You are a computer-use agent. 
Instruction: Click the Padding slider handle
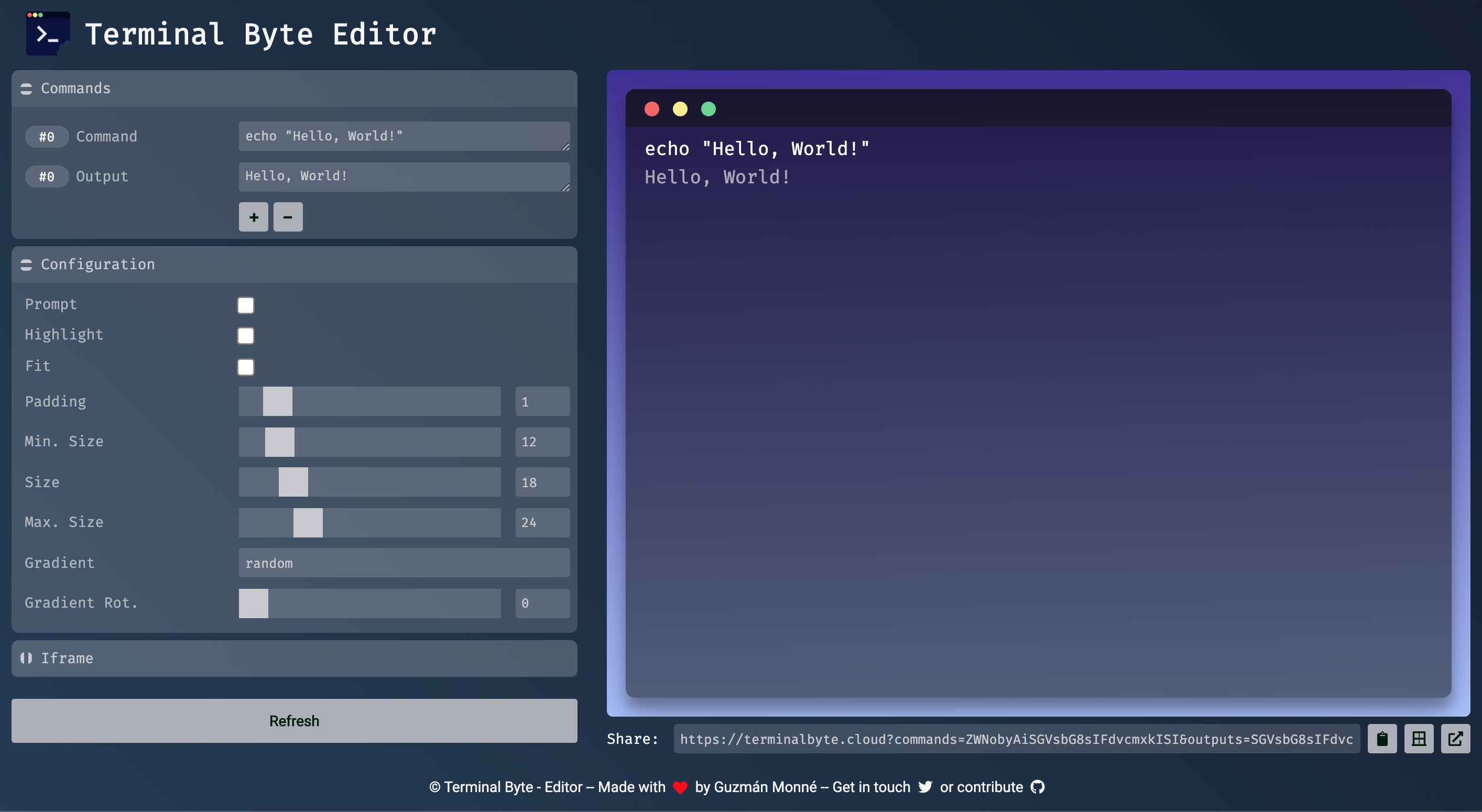click(277, 401)
